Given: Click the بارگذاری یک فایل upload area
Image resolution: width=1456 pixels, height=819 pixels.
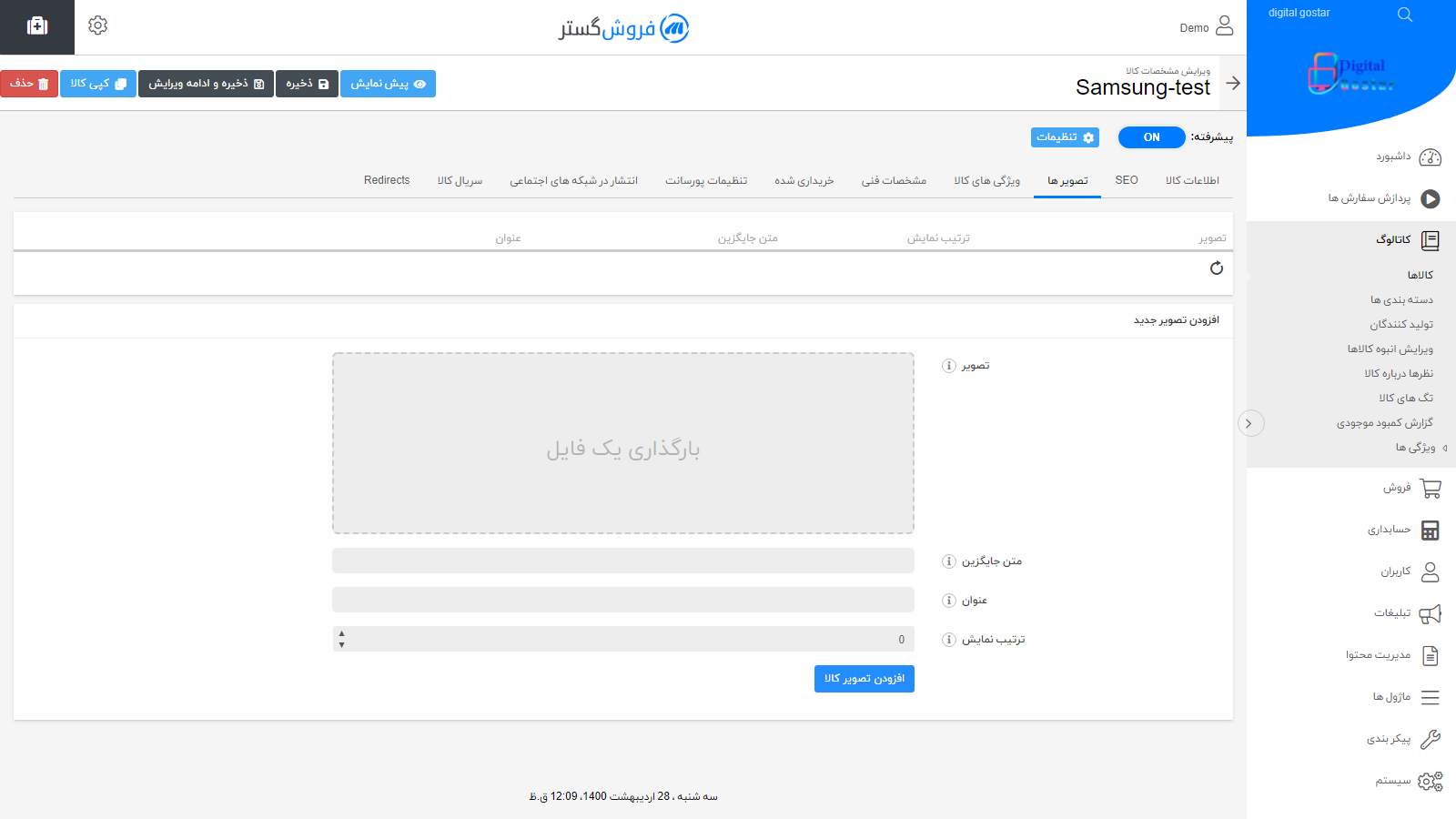Looking at the screenshot, I should tap(623, 444).
